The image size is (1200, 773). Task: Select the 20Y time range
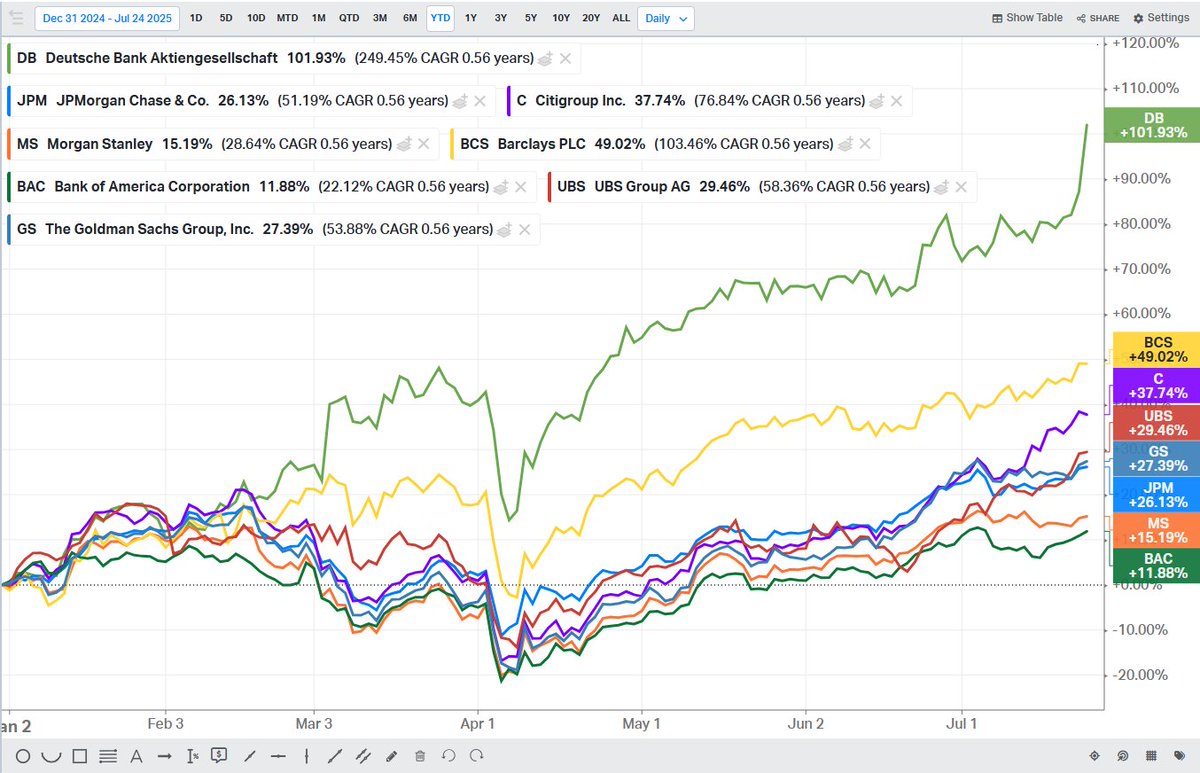click(x=591, y=18)
